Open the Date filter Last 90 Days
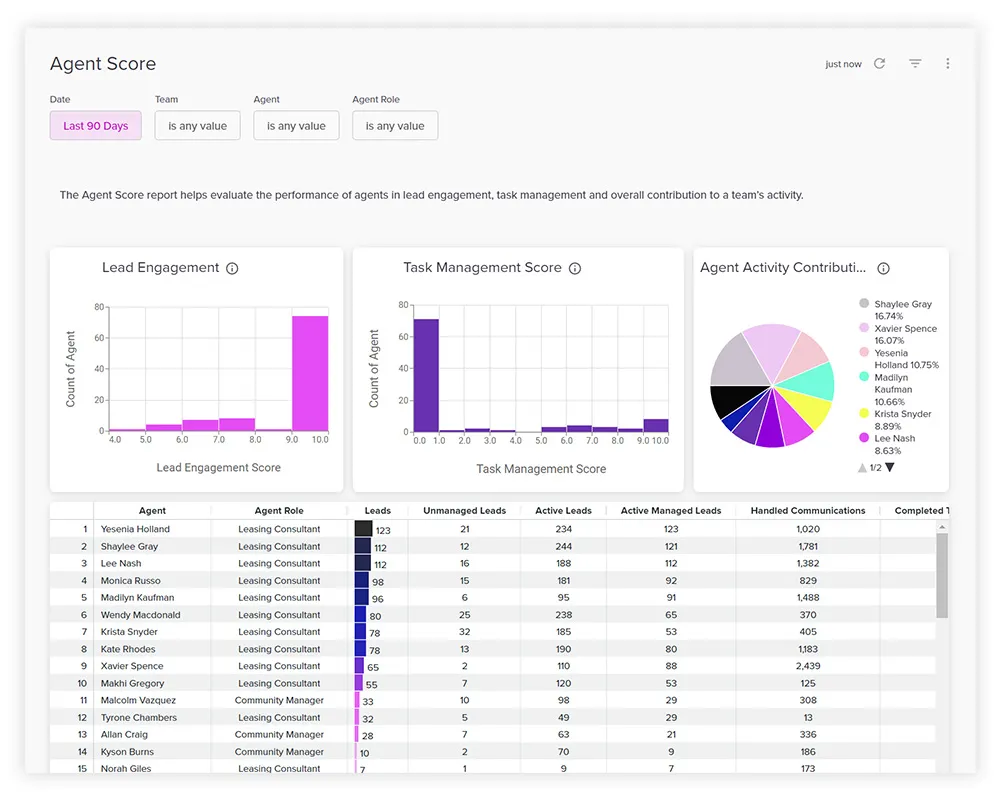 (x=96, y=126)
